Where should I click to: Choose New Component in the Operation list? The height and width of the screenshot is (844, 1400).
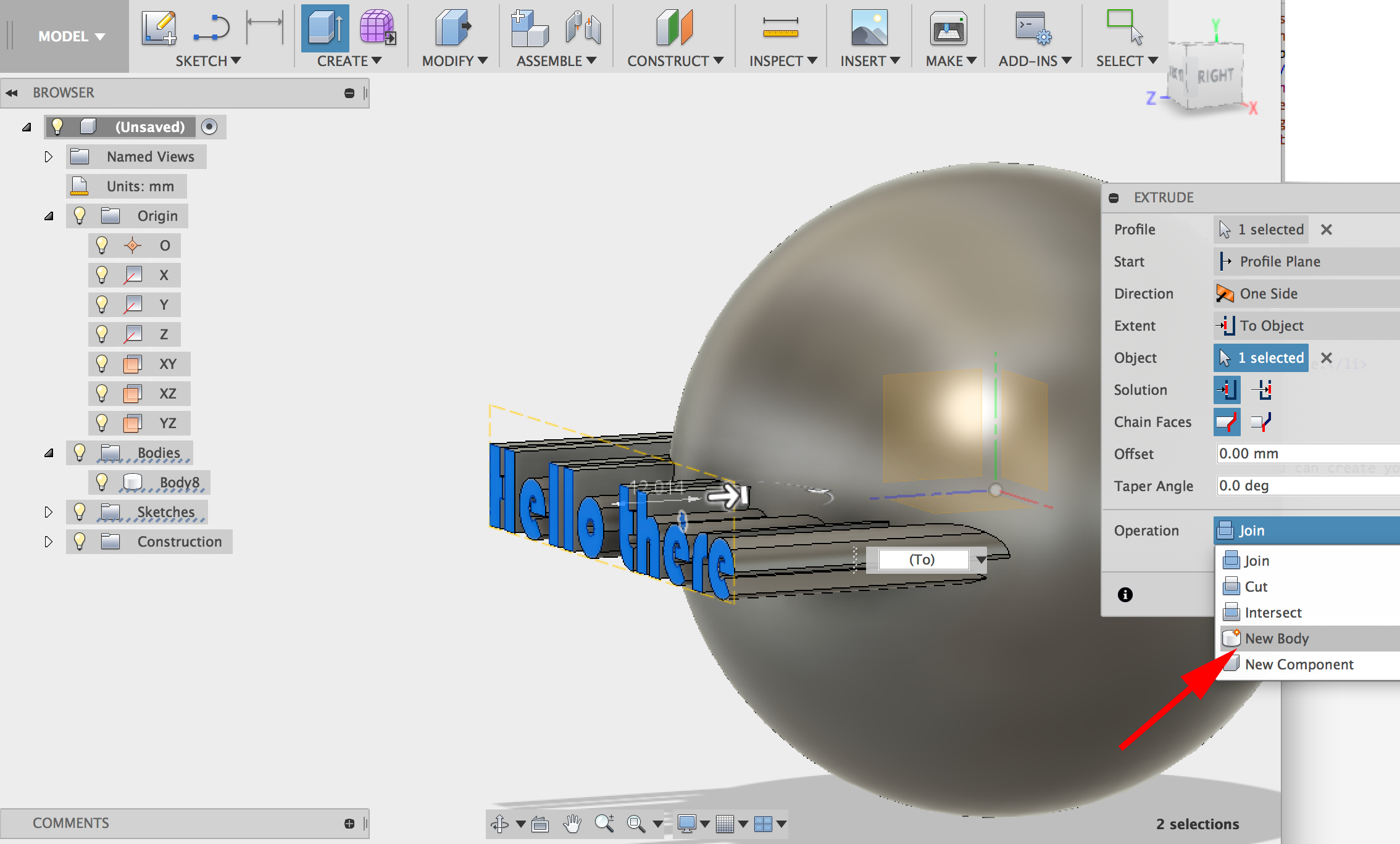[x=1310, y=664]
